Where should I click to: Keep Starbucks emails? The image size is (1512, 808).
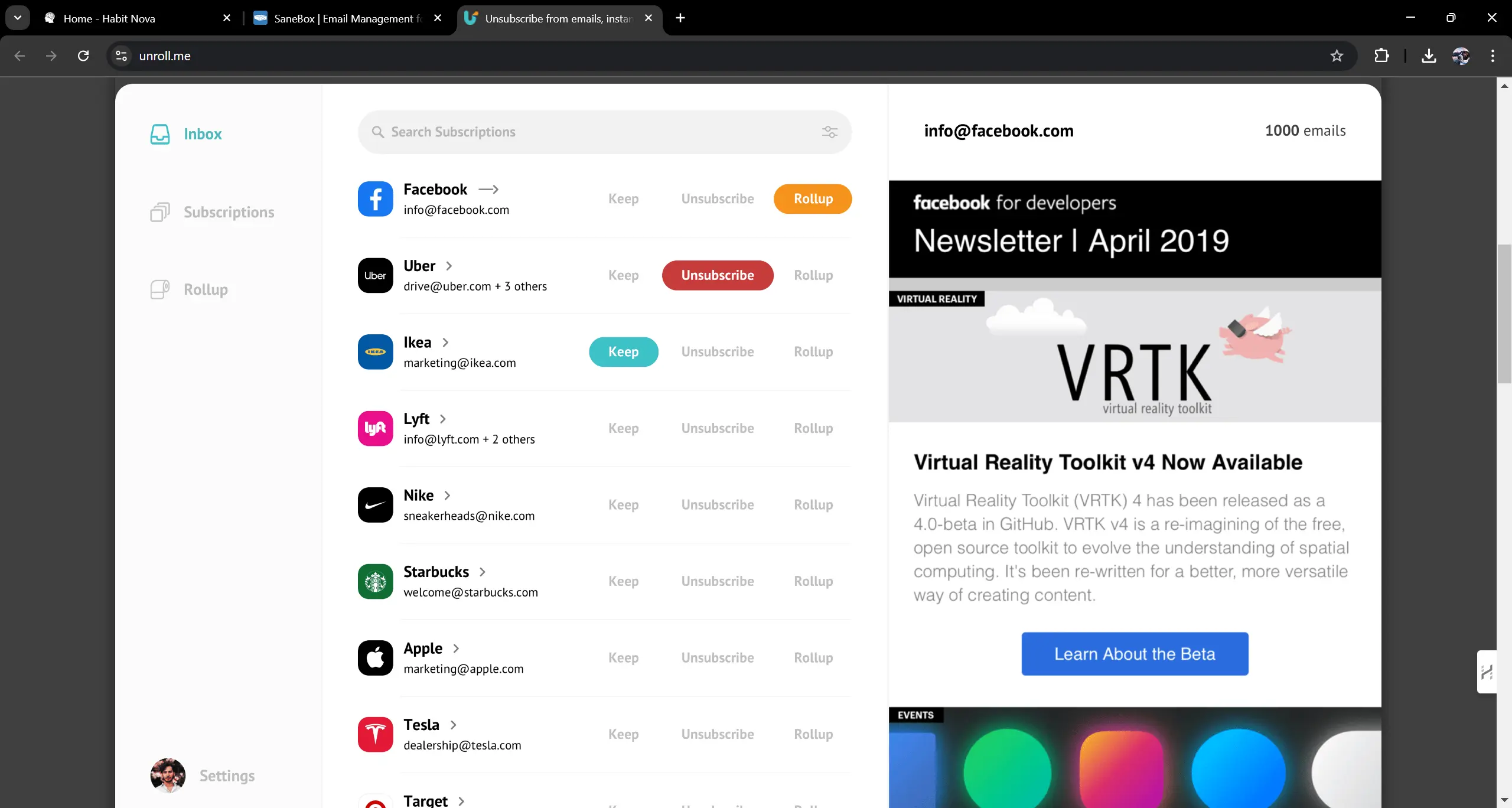[623, 581]
